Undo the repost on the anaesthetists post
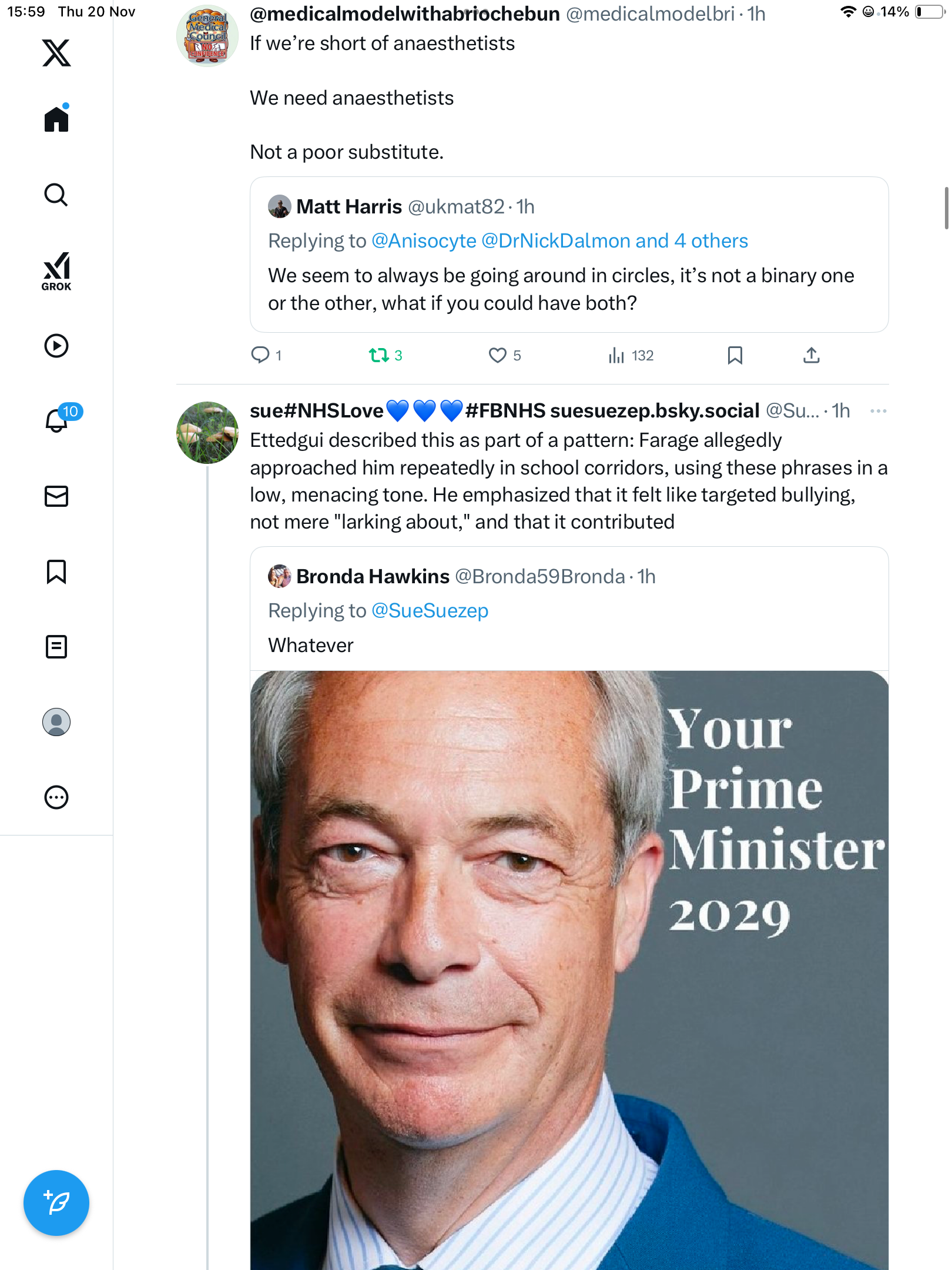 pos(379,355)
